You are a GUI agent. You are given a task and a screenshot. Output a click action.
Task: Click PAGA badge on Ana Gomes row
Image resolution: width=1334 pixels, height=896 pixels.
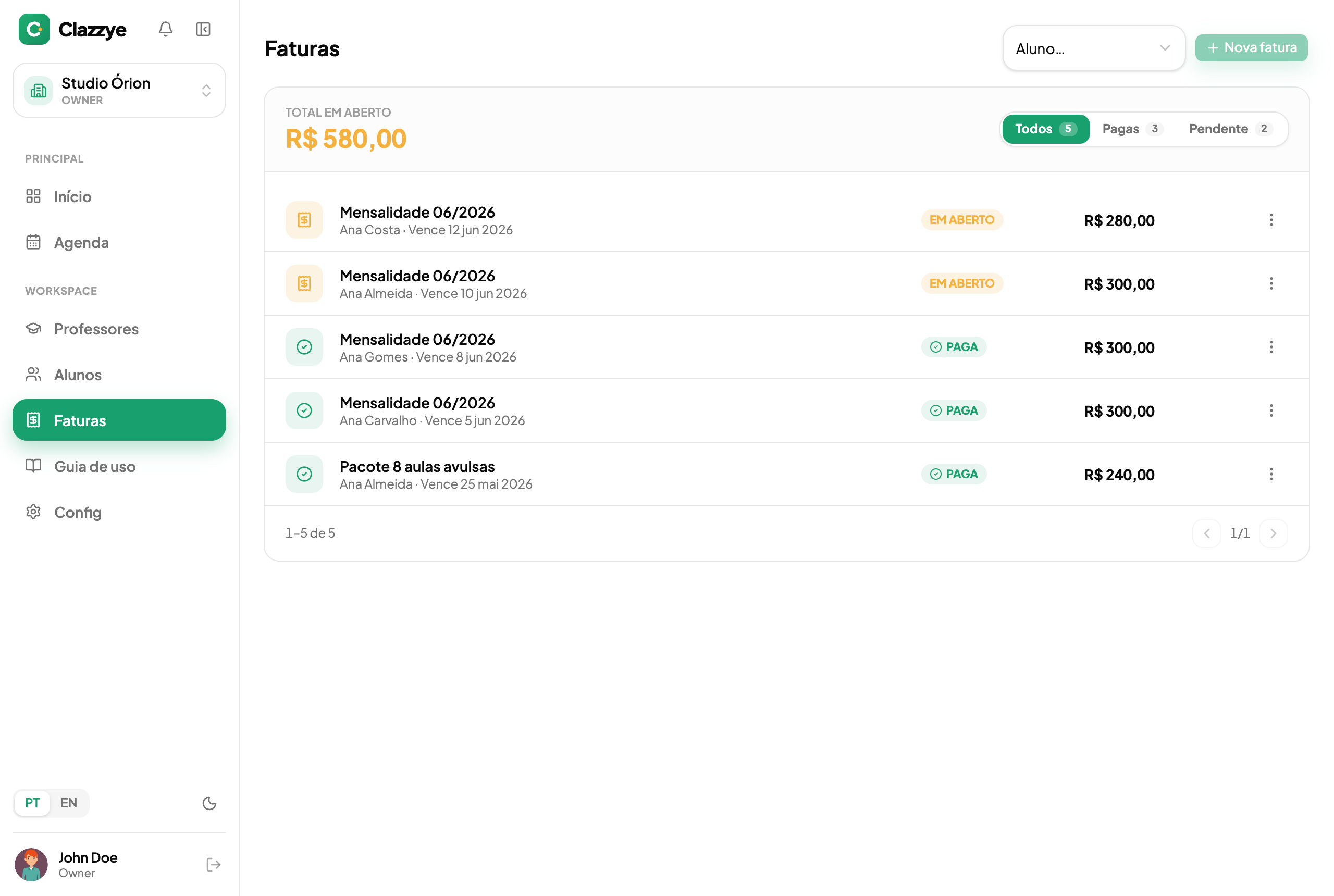(954, 347)
